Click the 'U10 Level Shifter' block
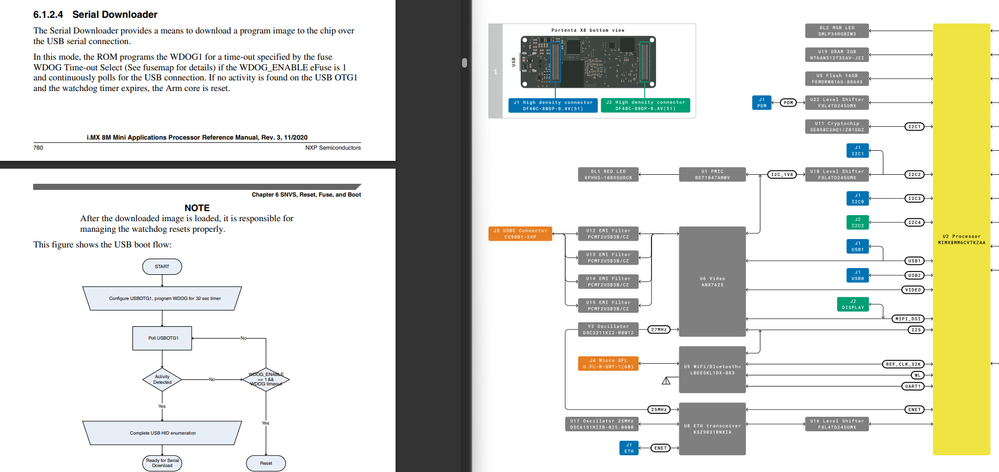Image resolution: width=999 pixels, height=472 pixels. [838, 174]
